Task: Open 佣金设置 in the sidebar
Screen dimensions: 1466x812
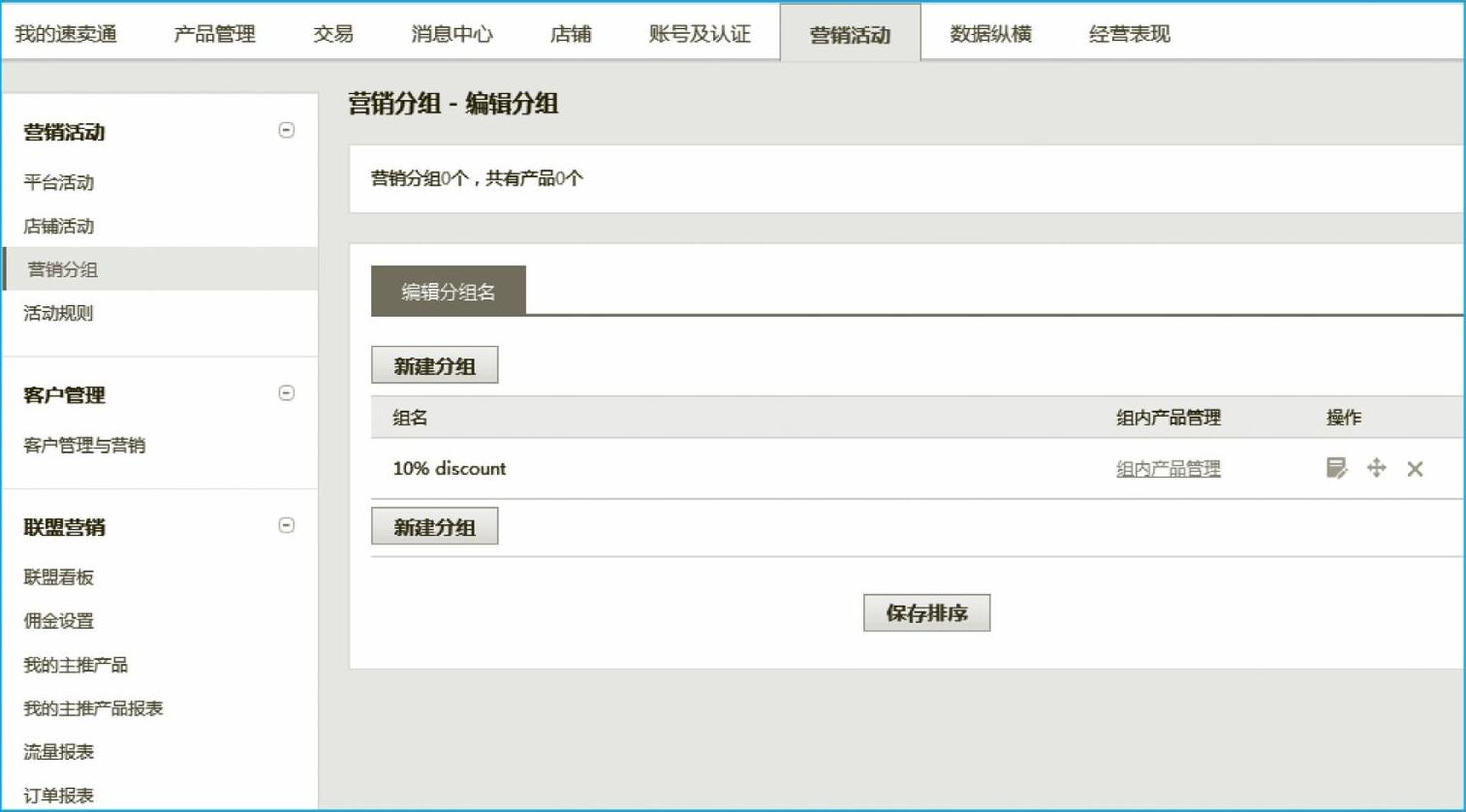Action: [x=59, y=620]
